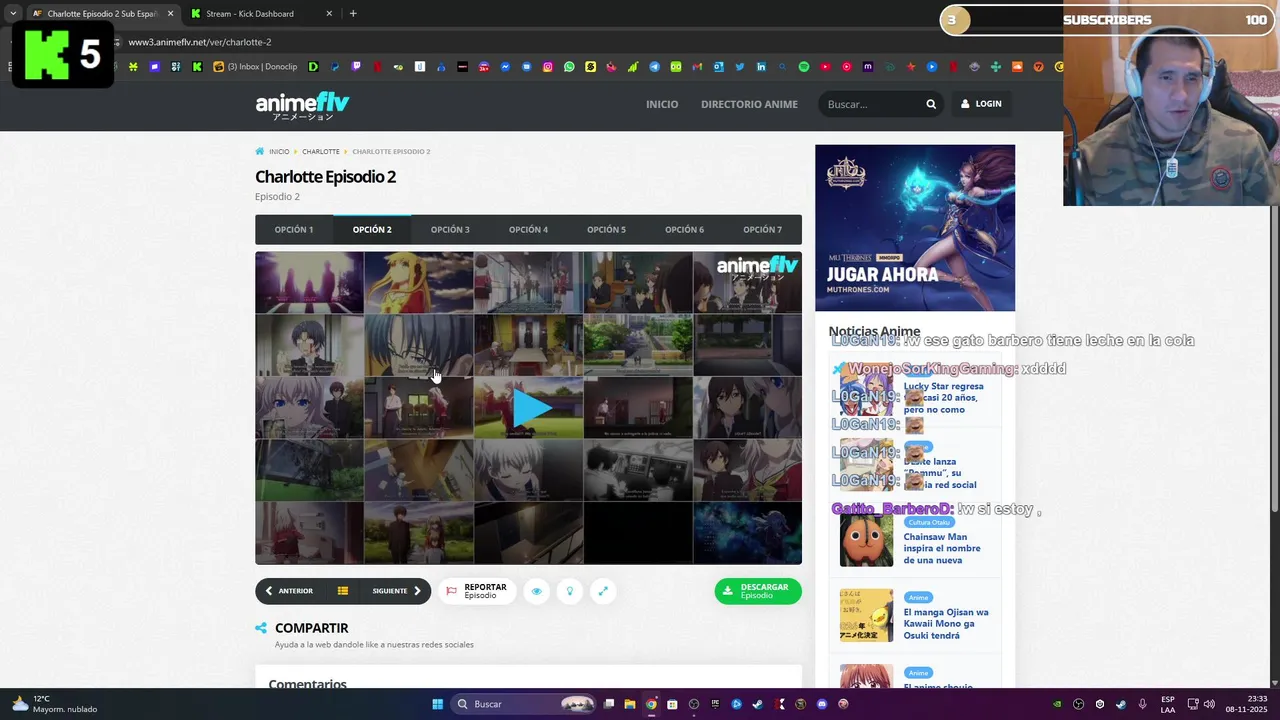1280x720 pixels.
Task: Toggle the lightbulb lights-off icon
Action: click(x=570, y=591)
